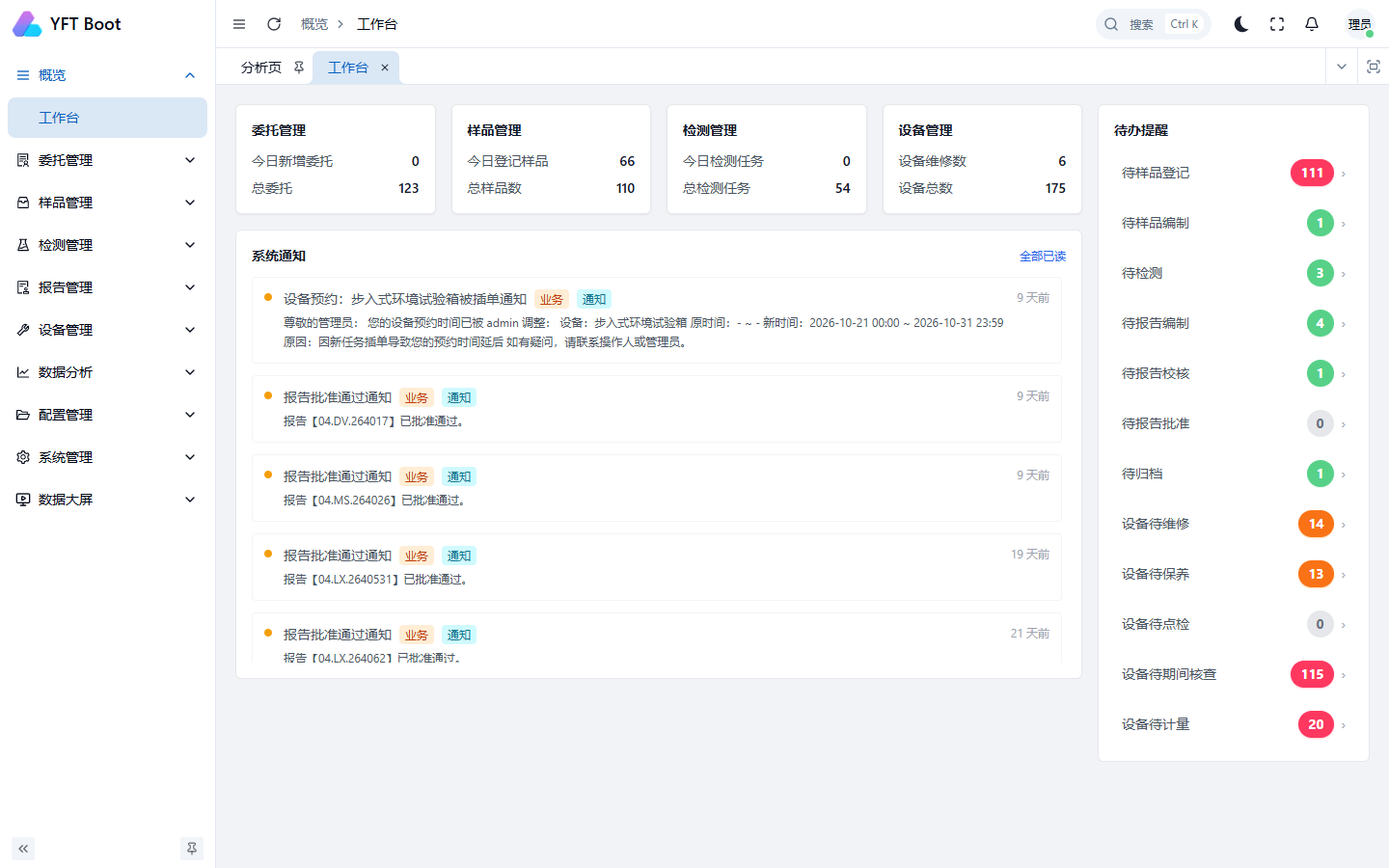Open the search box
The width and height of the screenshot is (1389, 868).
point(1153,24)
